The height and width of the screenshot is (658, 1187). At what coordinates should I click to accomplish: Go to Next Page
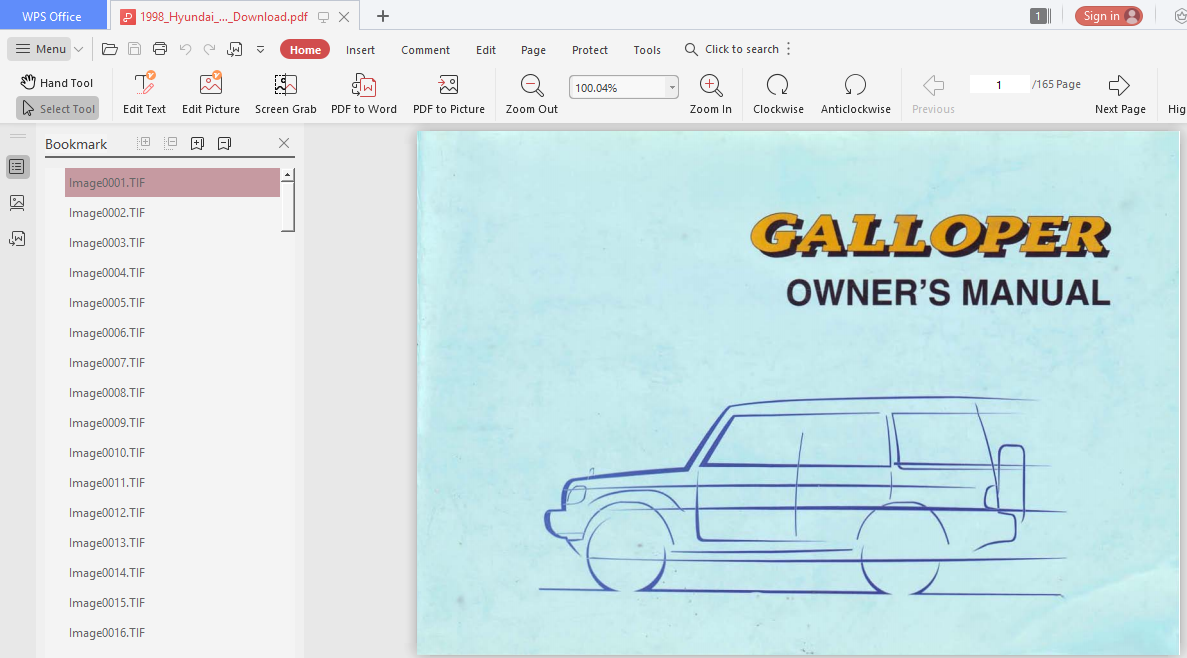(x=1120, y=93)
